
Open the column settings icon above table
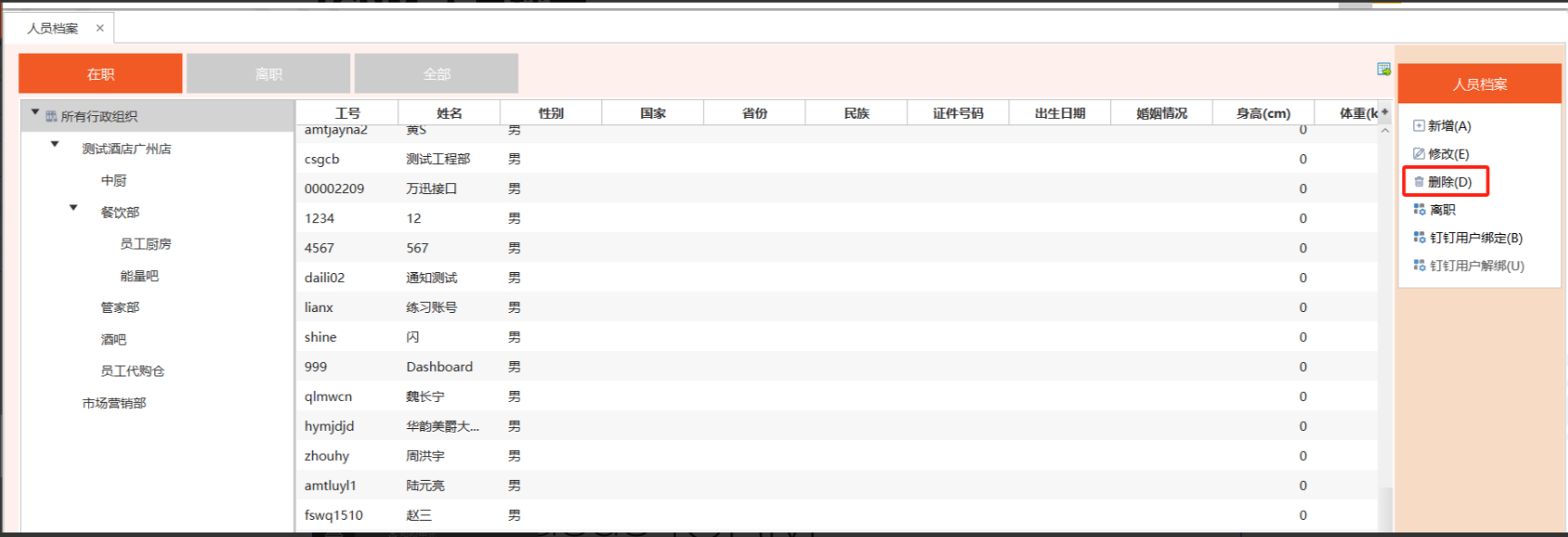pos(1384,70)
